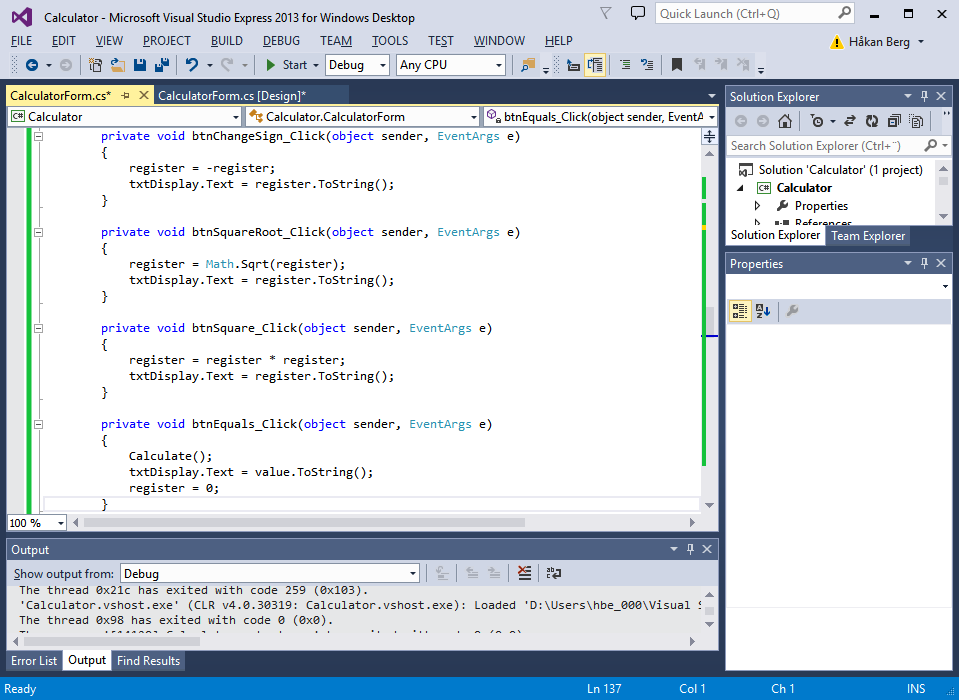Click the notifications flag icon in title bar
959x700 pixels.
(x=605, y=13)
